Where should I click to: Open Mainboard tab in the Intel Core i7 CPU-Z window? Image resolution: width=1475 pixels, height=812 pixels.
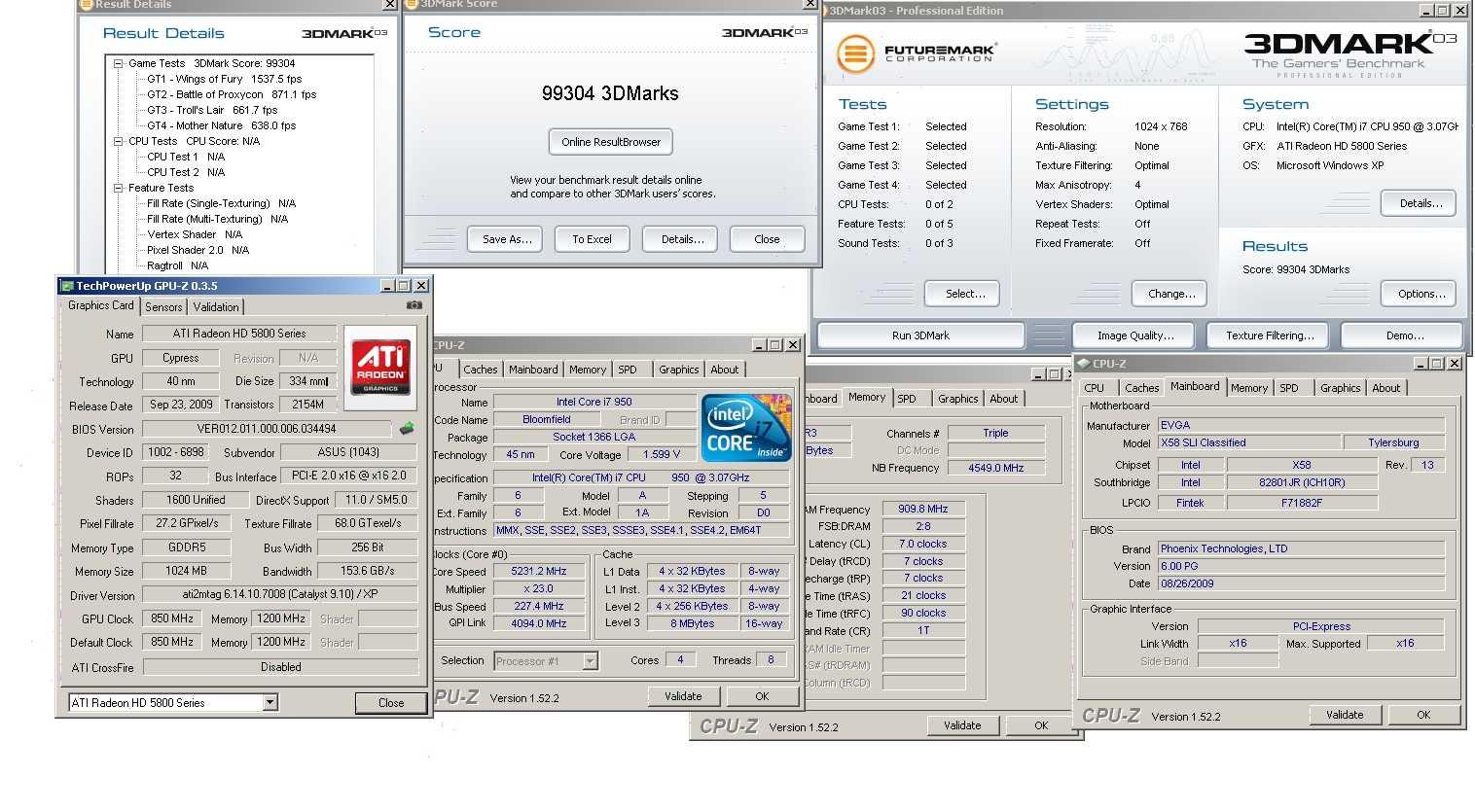(533, 370)
